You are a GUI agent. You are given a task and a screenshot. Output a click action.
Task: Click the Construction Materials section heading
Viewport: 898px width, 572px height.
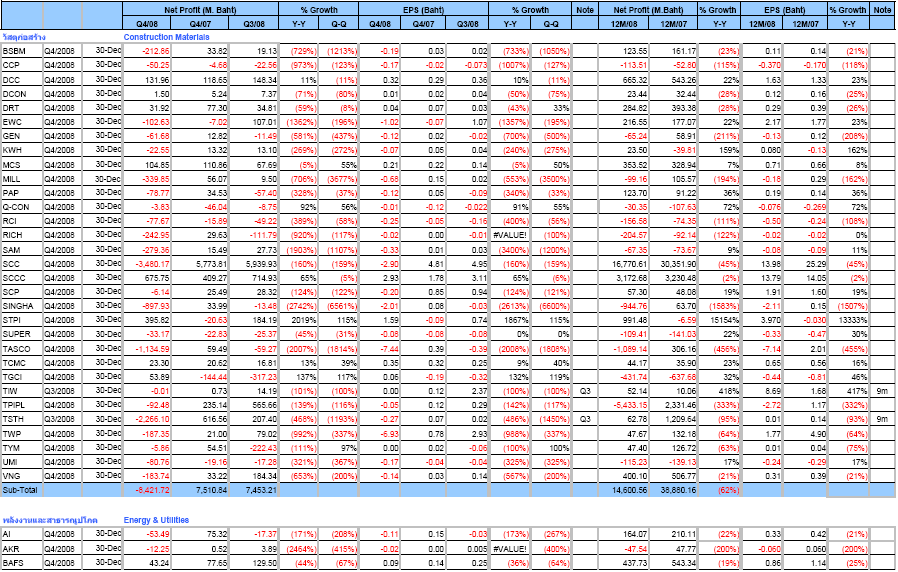(167, 37)
